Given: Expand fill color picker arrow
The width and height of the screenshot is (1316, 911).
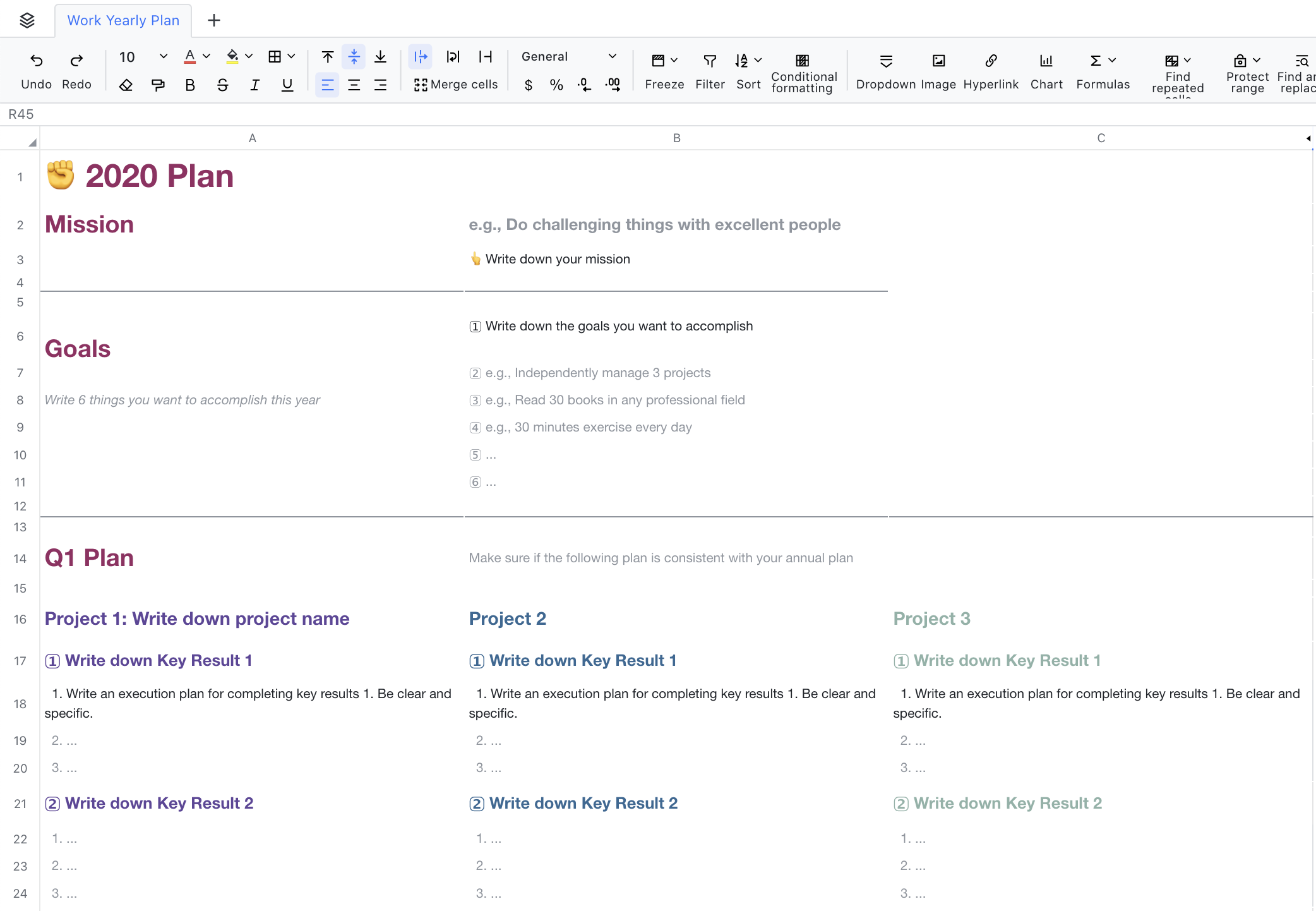Looking at the screenshot, I should pyautogui.click(x=249, y=57).
